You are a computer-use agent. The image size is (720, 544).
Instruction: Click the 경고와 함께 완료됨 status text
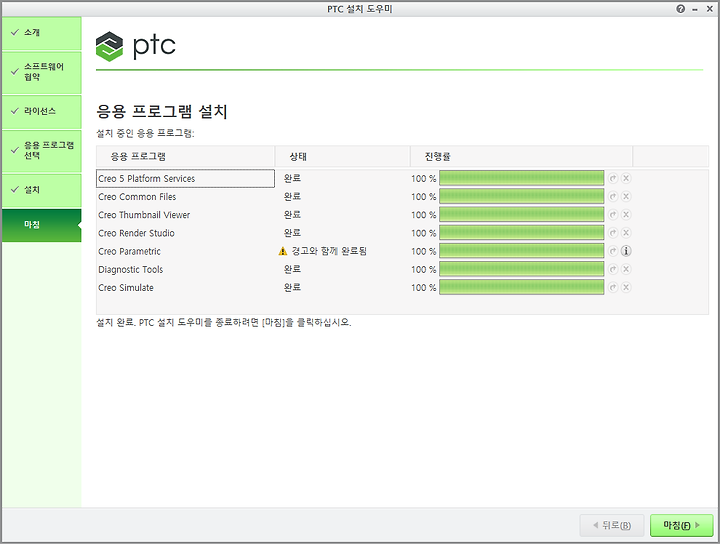[x=329, y=251]
